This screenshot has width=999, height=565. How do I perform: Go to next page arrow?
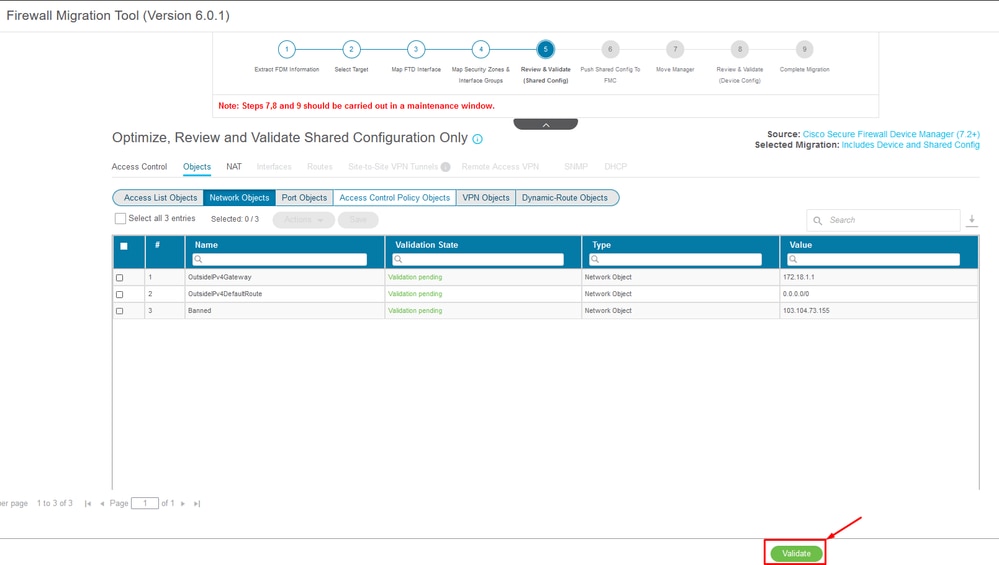tap(183, 504)
